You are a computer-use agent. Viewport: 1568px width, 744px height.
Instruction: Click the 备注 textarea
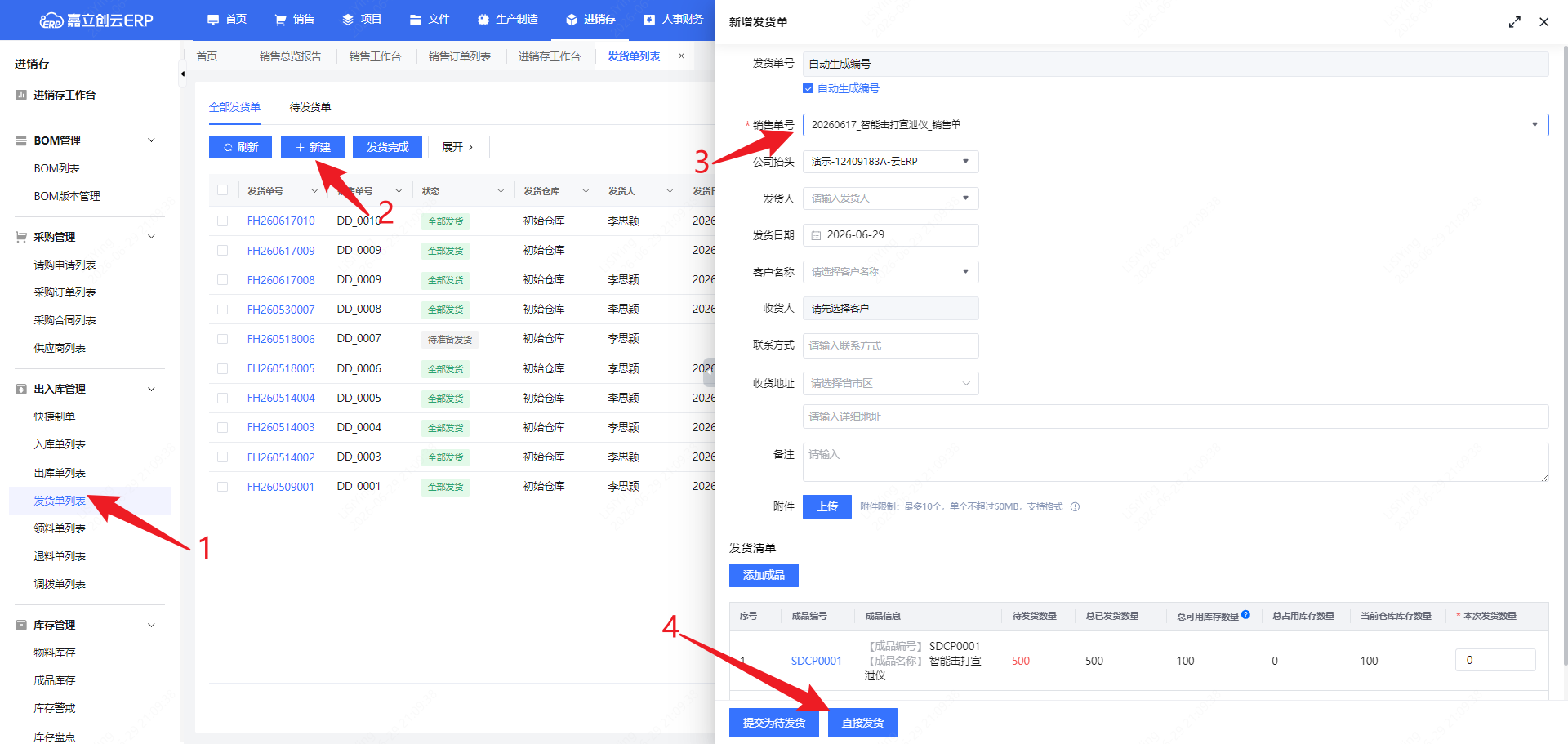coord(1175,462)
